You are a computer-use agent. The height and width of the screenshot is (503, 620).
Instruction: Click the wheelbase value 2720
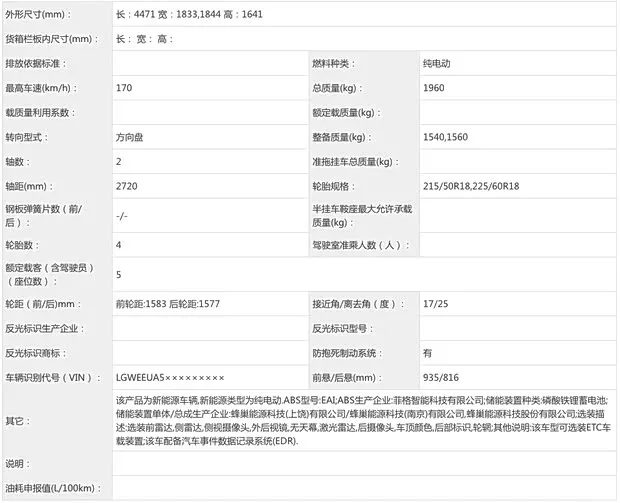coord(126,186)
